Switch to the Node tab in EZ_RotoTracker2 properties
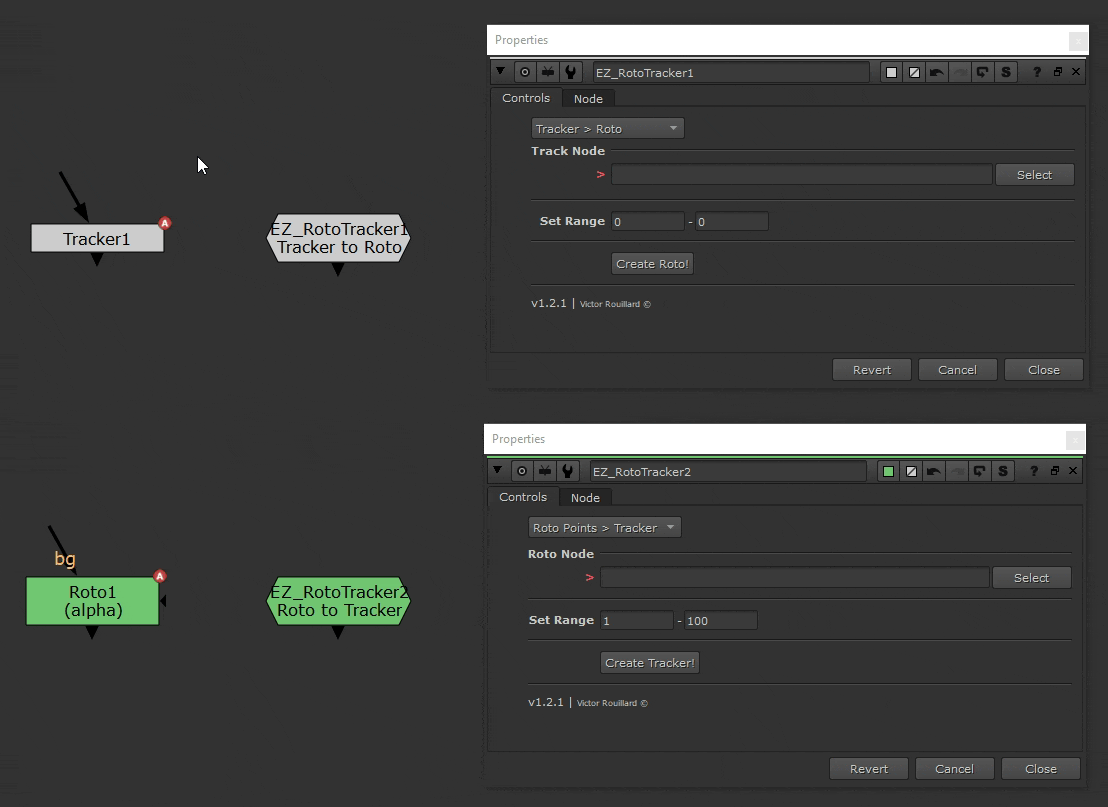Screen dimensions: 1108x807 tap(585, 497)
